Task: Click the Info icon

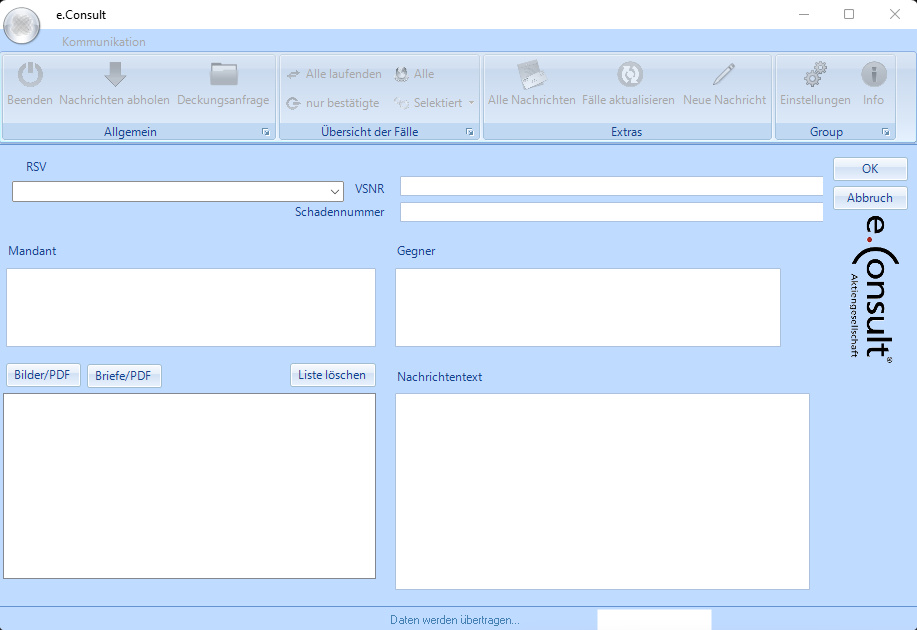Action: (x=874, y=74)
